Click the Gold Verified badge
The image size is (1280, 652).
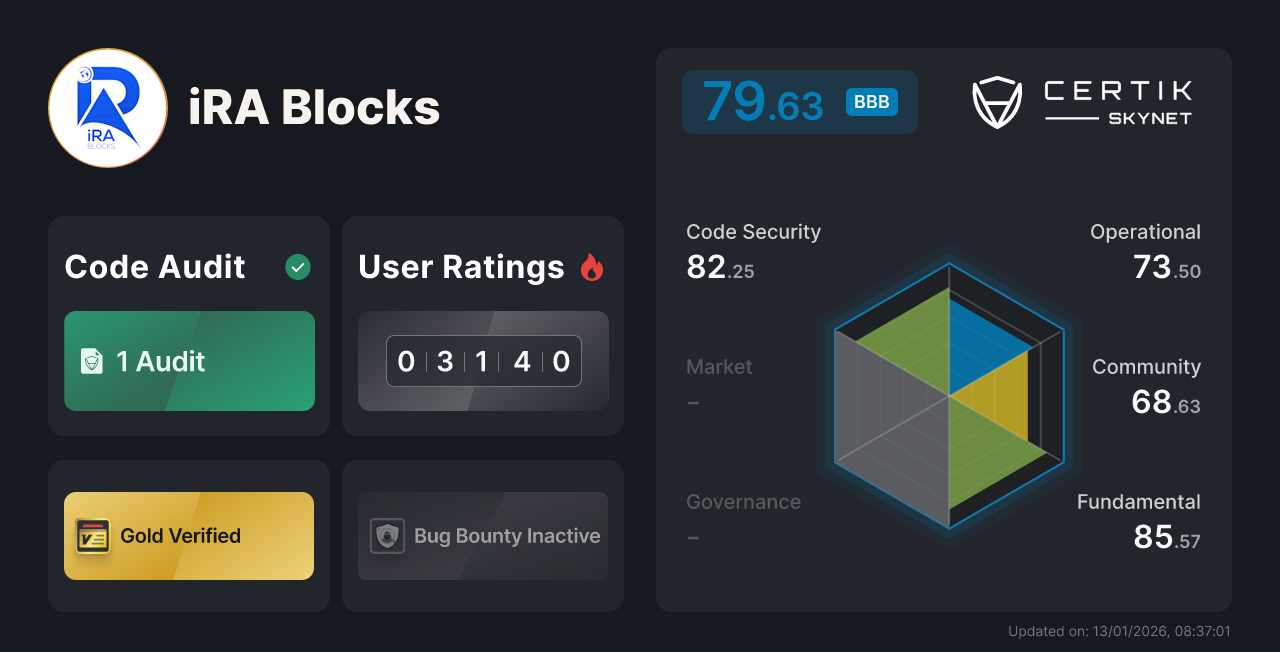click(189, 536)
